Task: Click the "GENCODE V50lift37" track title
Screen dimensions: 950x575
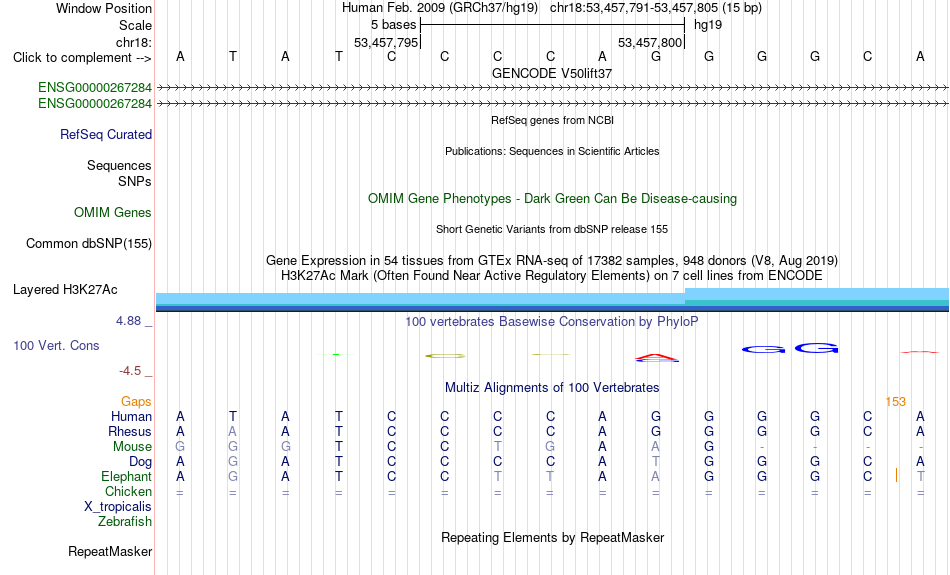Action: click(552, 73)
